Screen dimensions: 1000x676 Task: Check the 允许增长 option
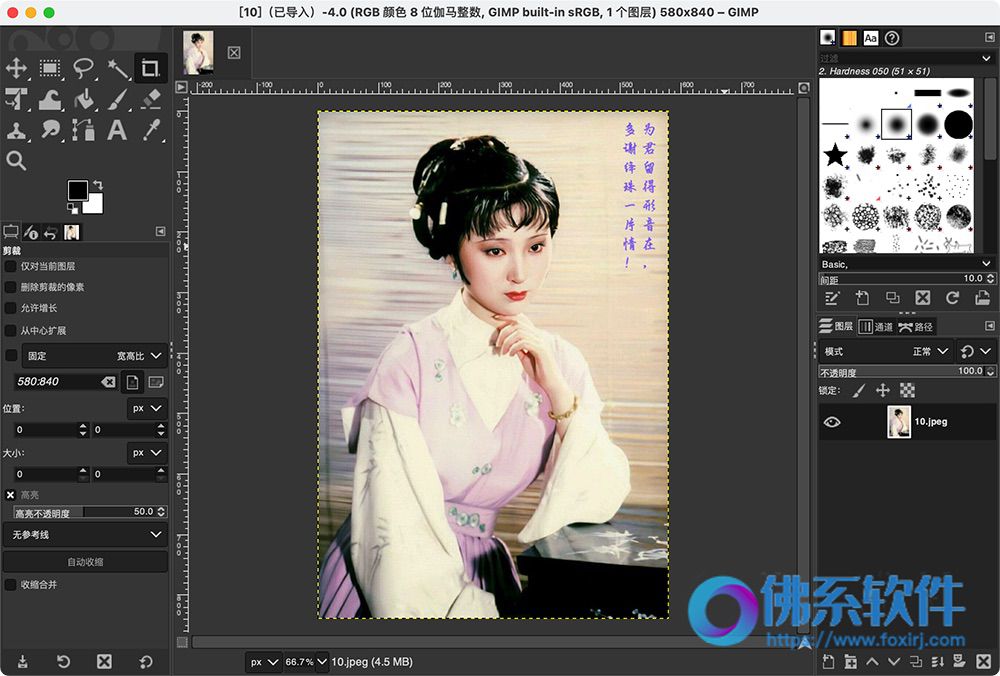coord(10,308)
